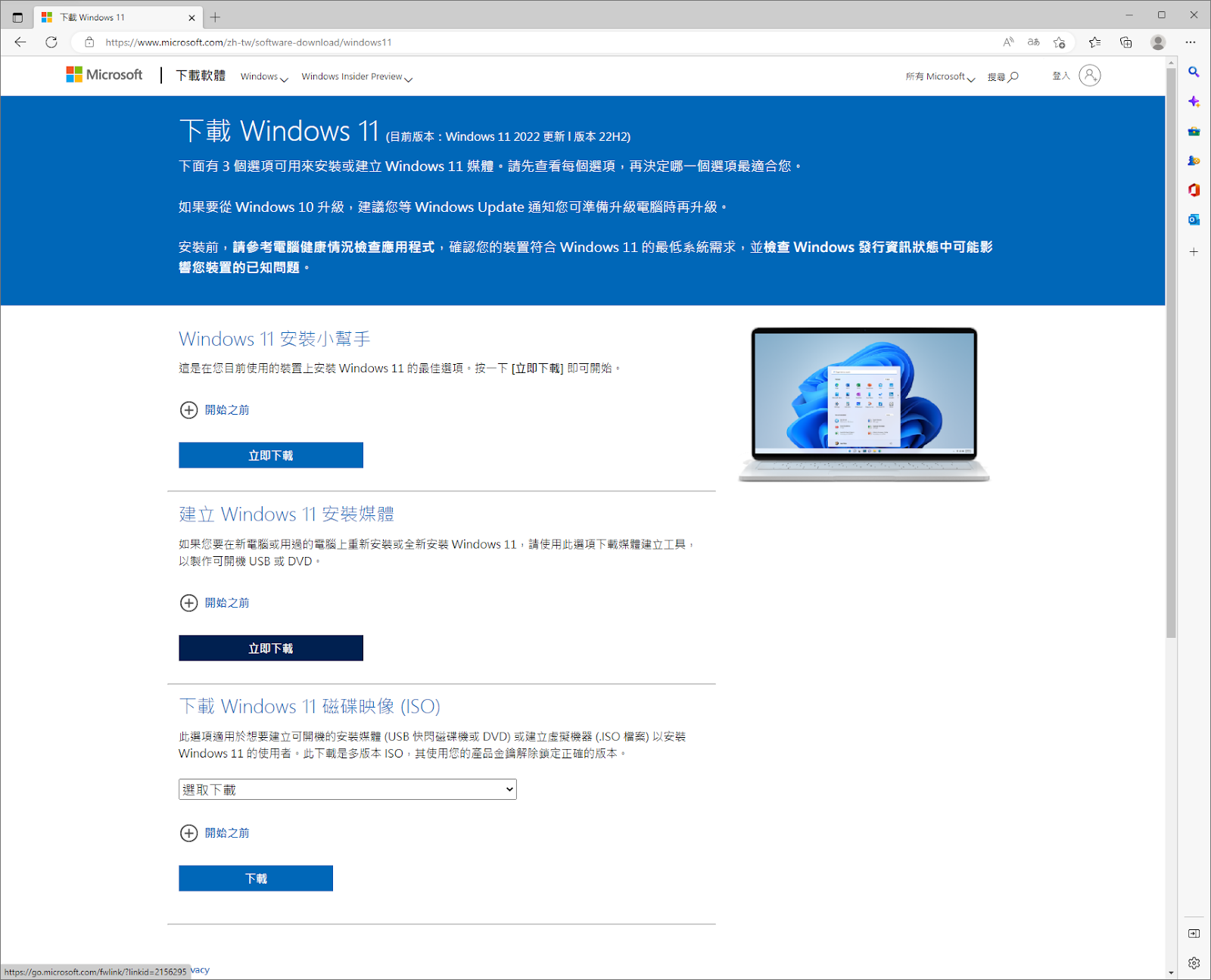Open tab actions menu icon
The height and width of the screenshot is (980, 1211).
[x=17, y=17]
